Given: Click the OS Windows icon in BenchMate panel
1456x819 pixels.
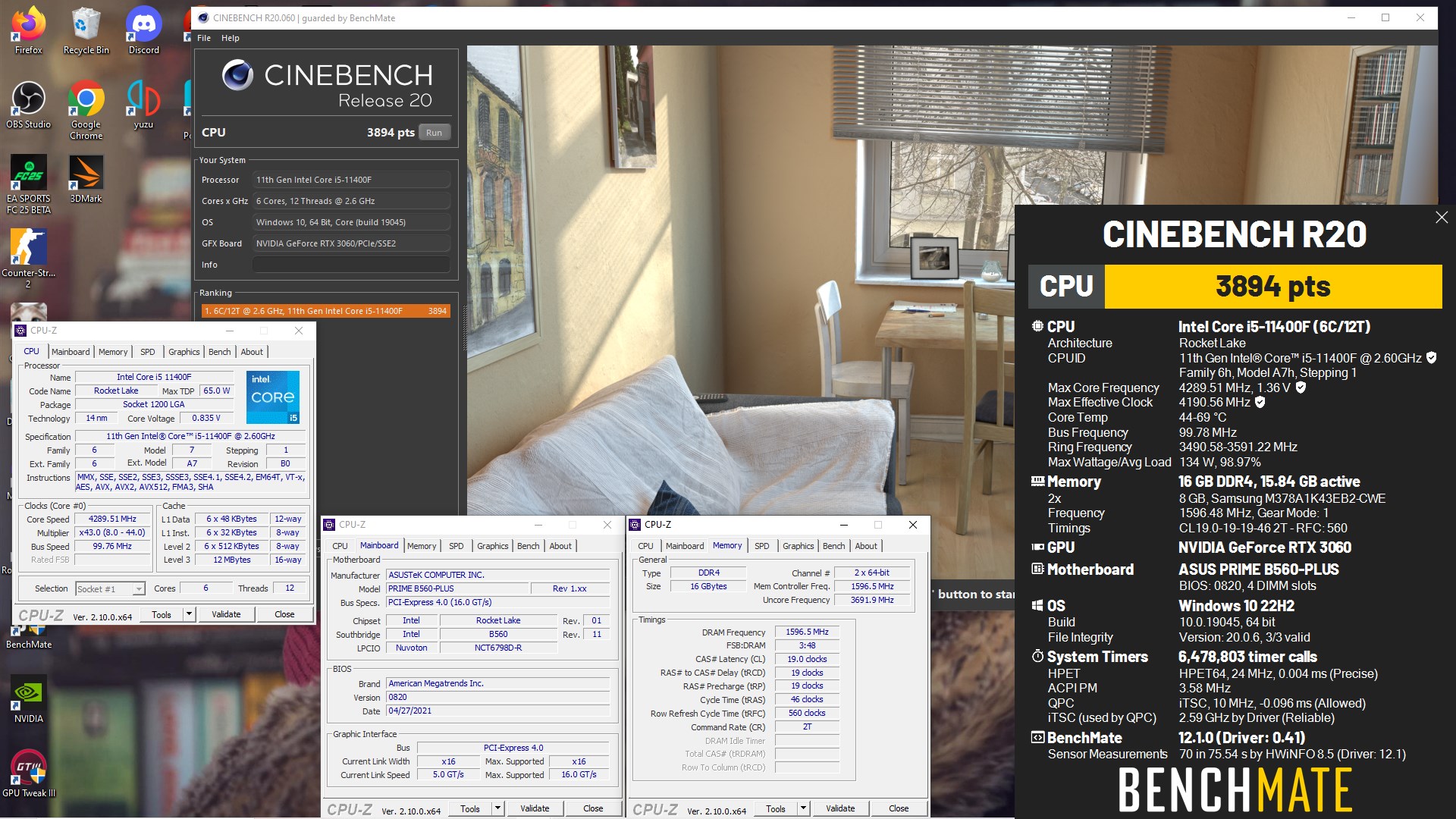Looking at the screenshot, I should coord(1037,605).
